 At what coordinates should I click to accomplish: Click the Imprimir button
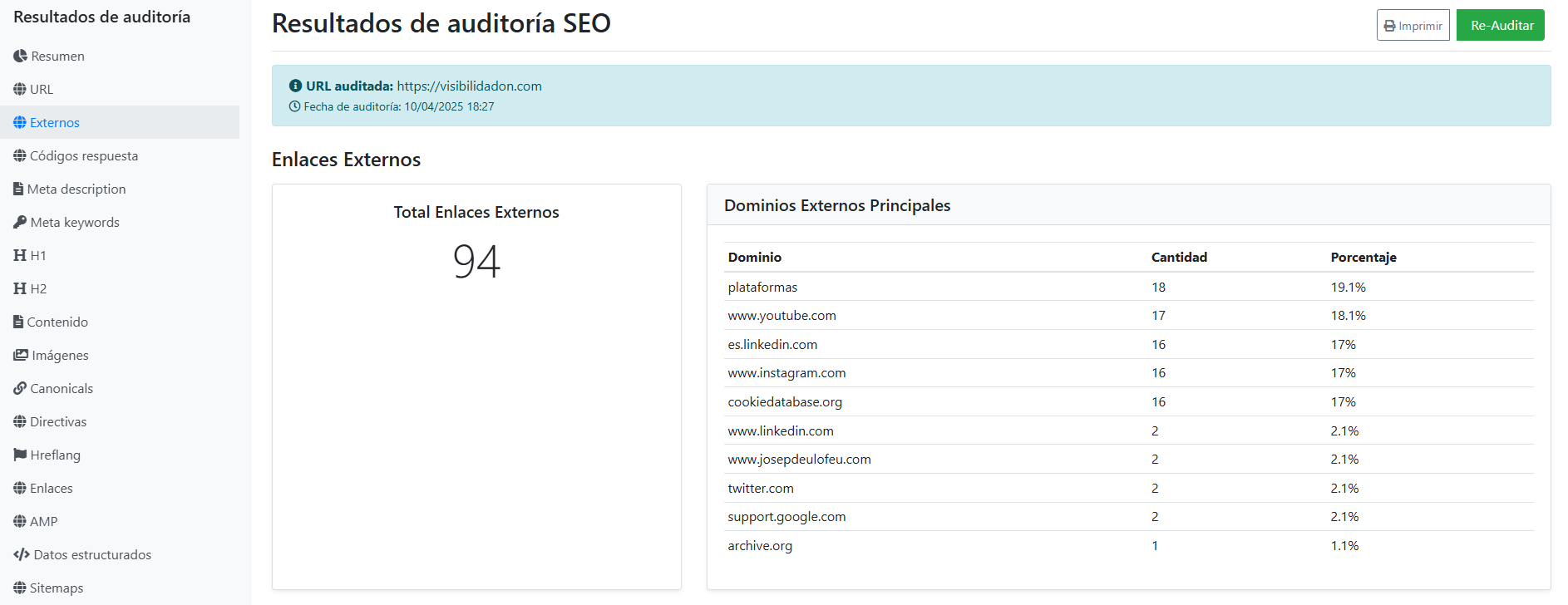(x=1413, y=25)
